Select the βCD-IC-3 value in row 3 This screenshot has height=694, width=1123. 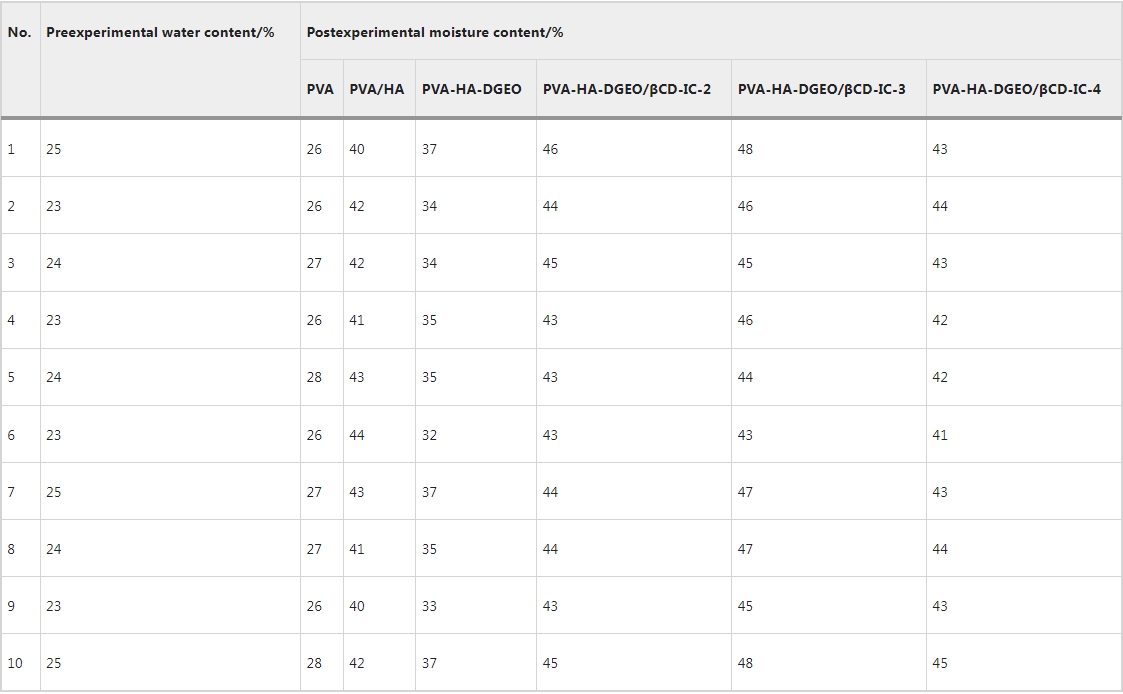[745, 263]
